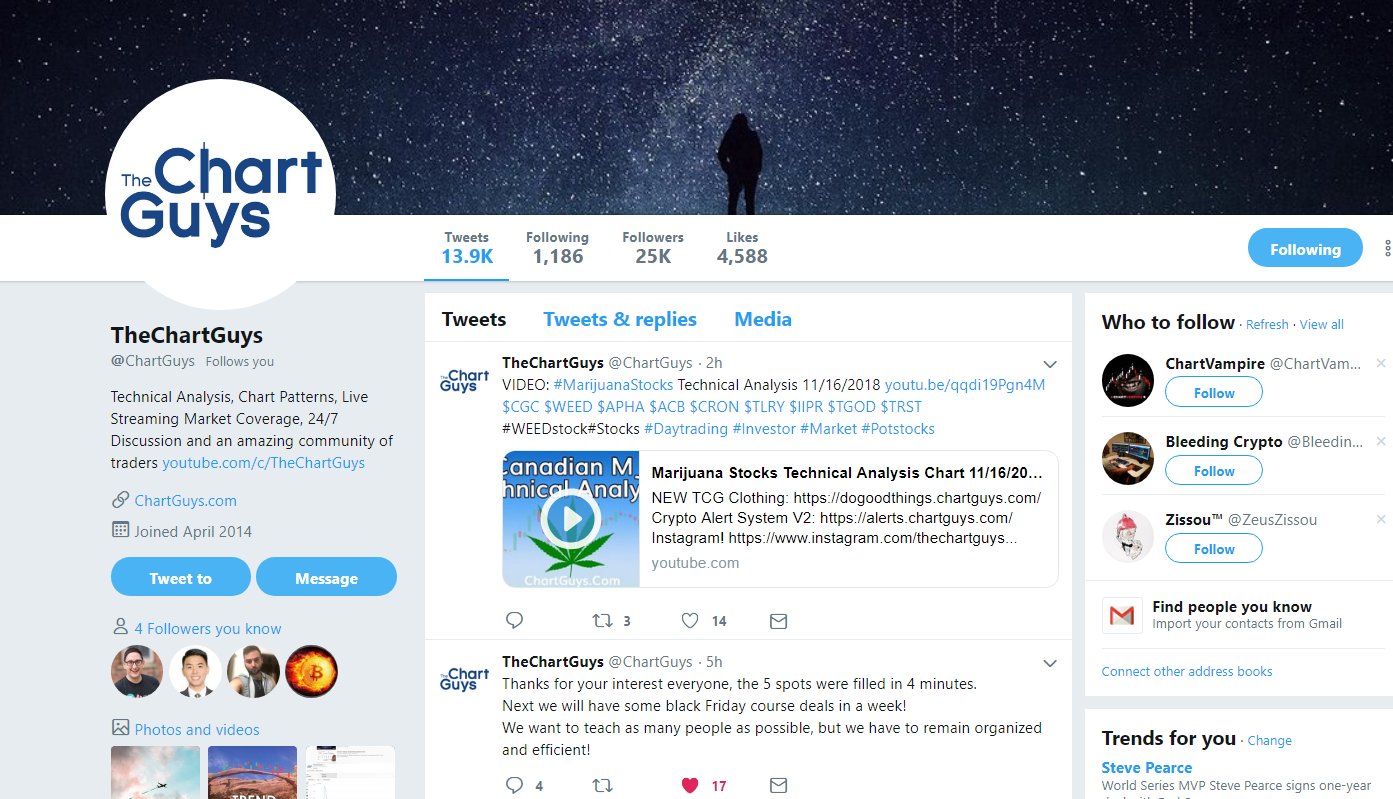The width and height of the screenshot is (1393, 799).
Task: Open the TREND photo thumbnail
Action: (x=252, y=772)
